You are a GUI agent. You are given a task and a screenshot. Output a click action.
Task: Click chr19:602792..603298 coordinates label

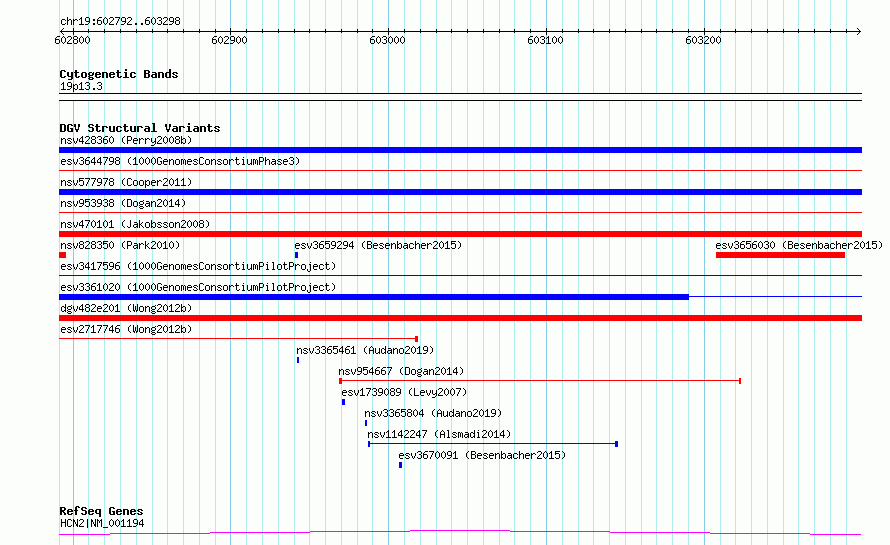pyautogui.click(x=120, y=22)
